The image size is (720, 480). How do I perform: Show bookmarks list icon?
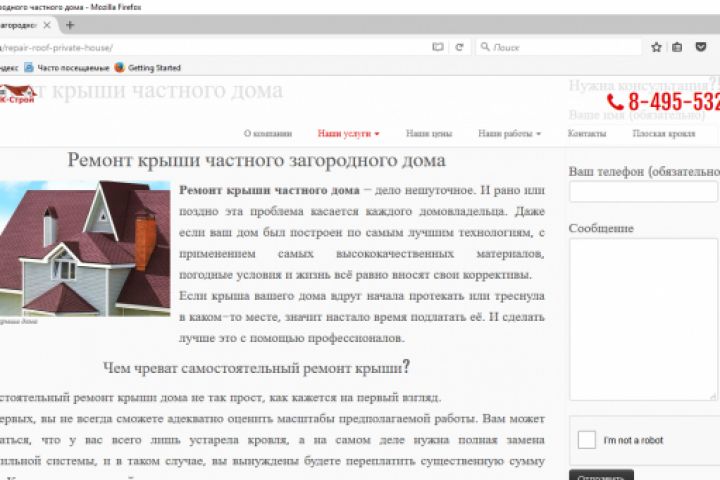coord(677,47)
